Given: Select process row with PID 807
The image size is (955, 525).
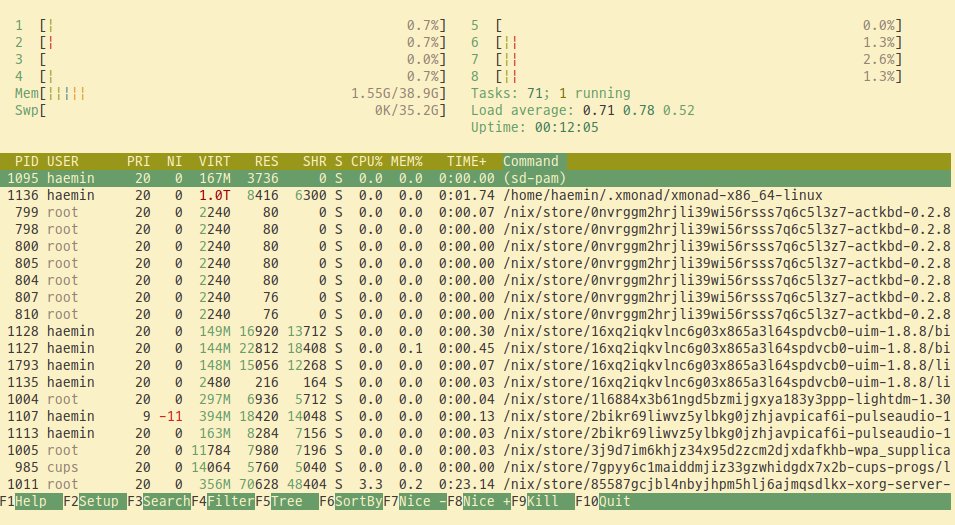Looking at the screenshot, I should pyautogui.click(x=475, y=298).
